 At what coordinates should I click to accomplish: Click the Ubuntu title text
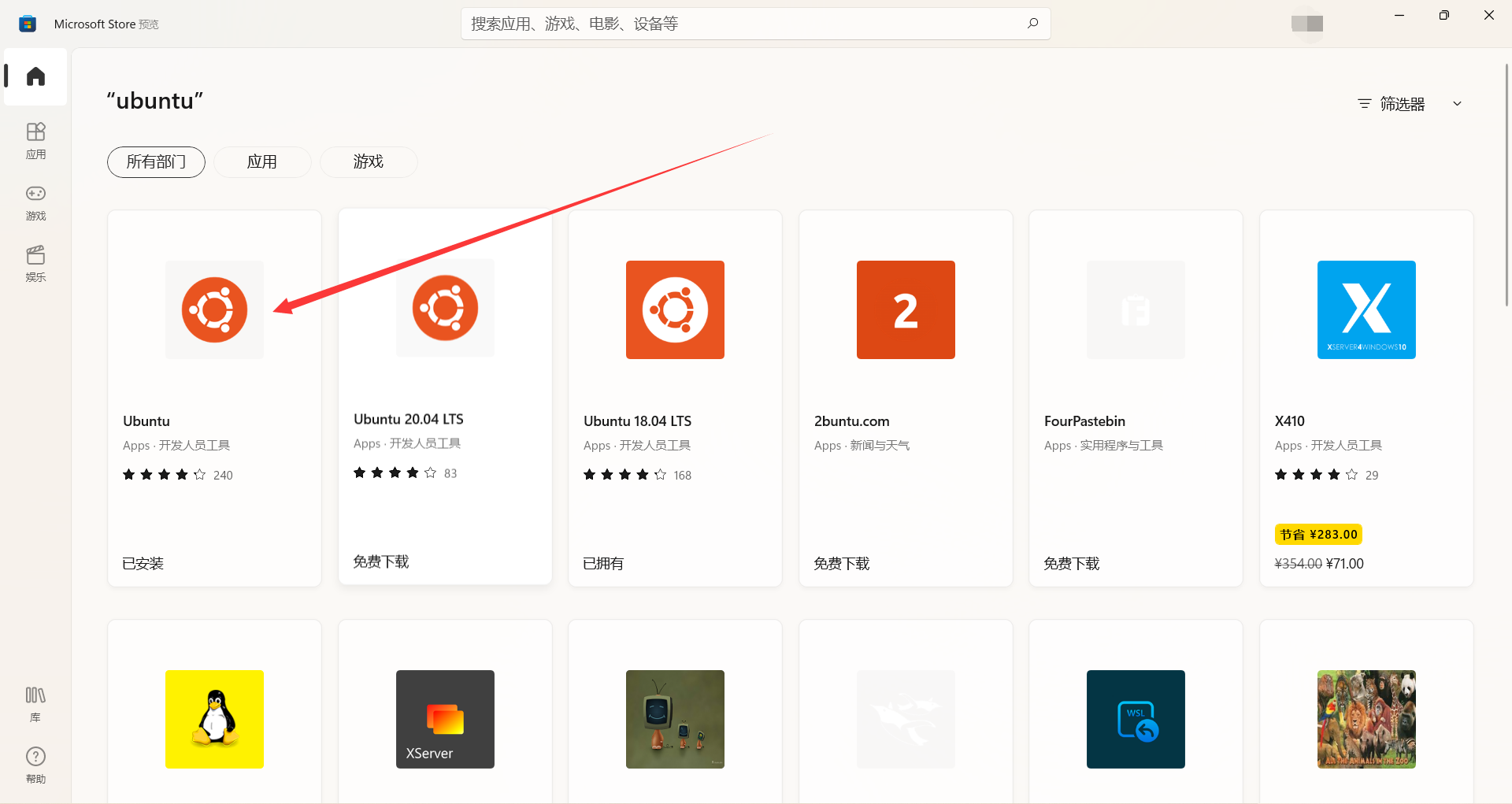click(146, 421)
